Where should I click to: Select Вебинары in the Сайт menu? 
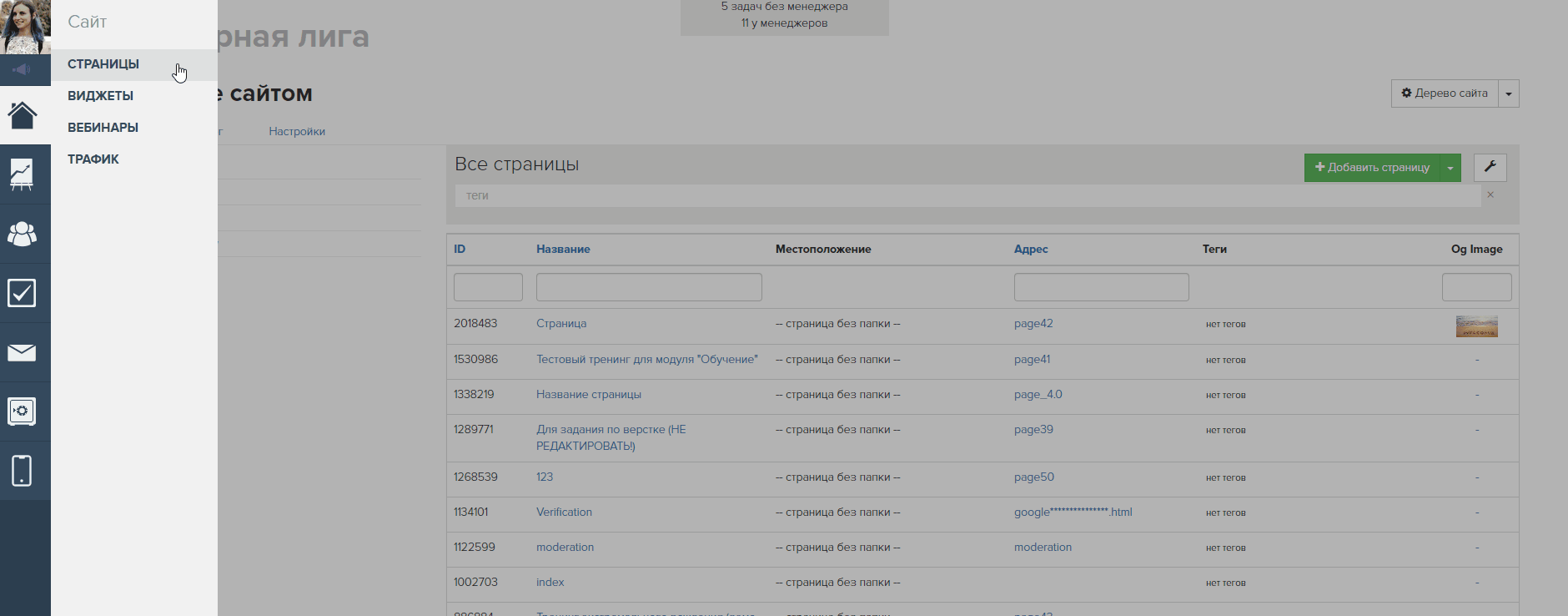(x=103, y=128)
